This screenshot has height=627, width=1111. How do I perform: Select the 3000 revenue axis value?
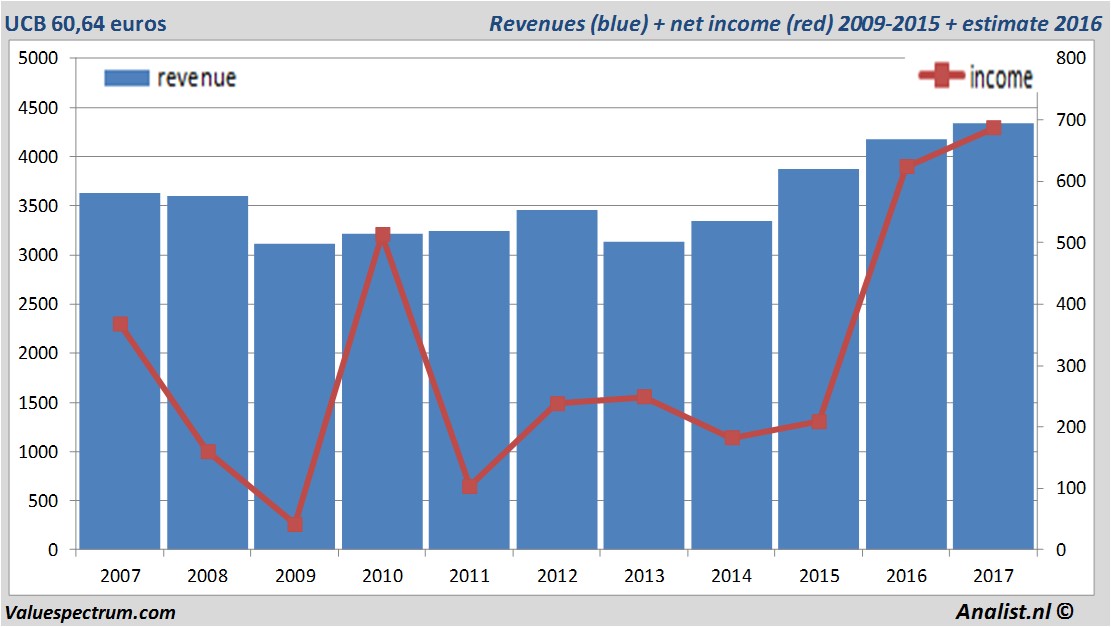(x=38, y=255)
